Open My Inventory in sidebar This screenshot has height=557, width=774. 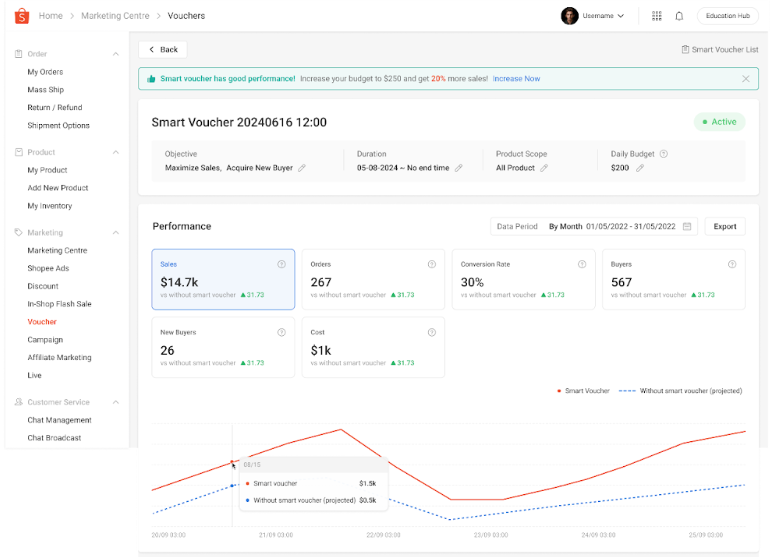[x=50, y=206]
